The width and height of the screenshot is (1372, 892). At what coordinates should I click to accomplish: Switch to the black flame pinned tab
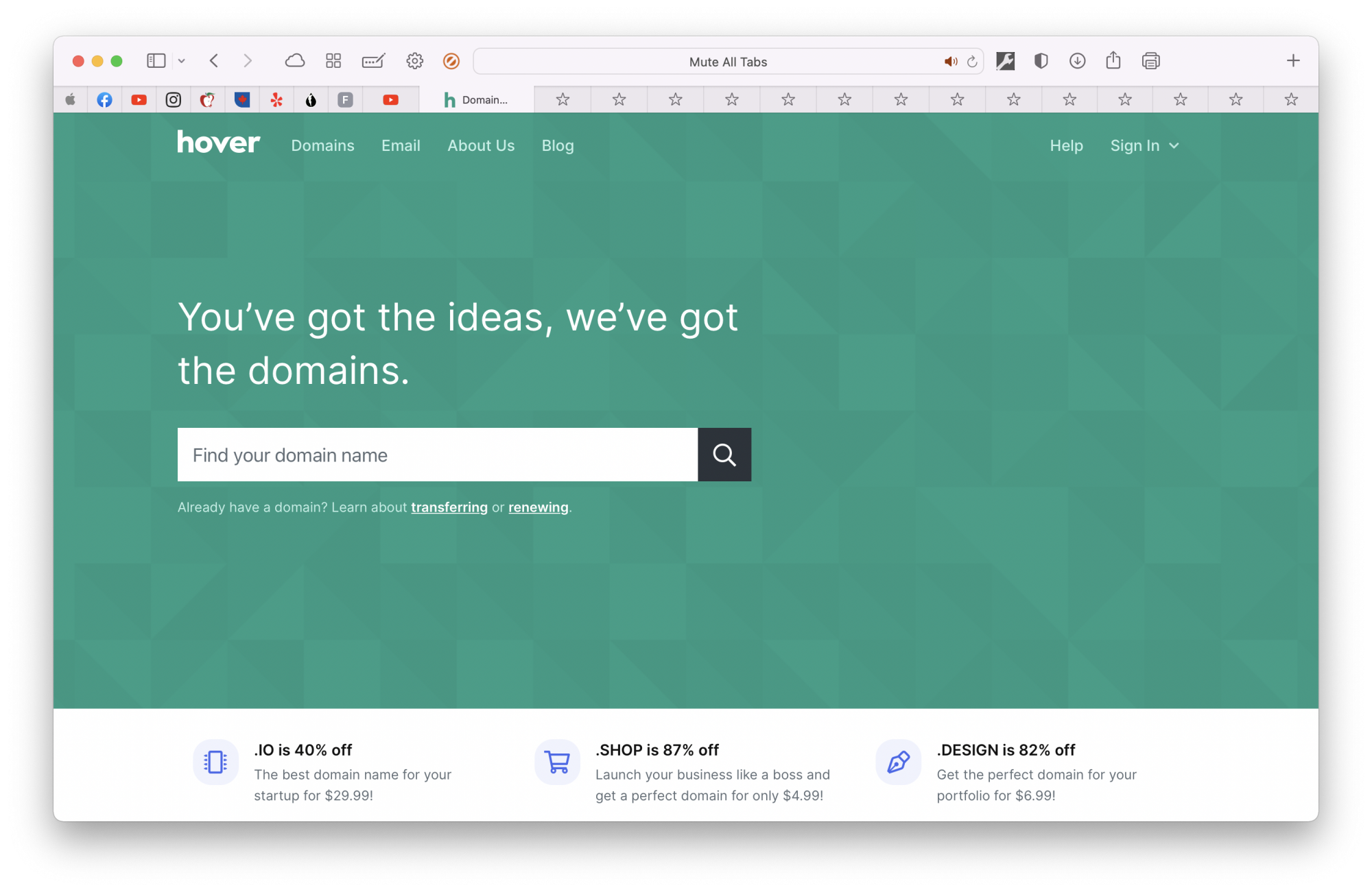click(x=311, y=100)
